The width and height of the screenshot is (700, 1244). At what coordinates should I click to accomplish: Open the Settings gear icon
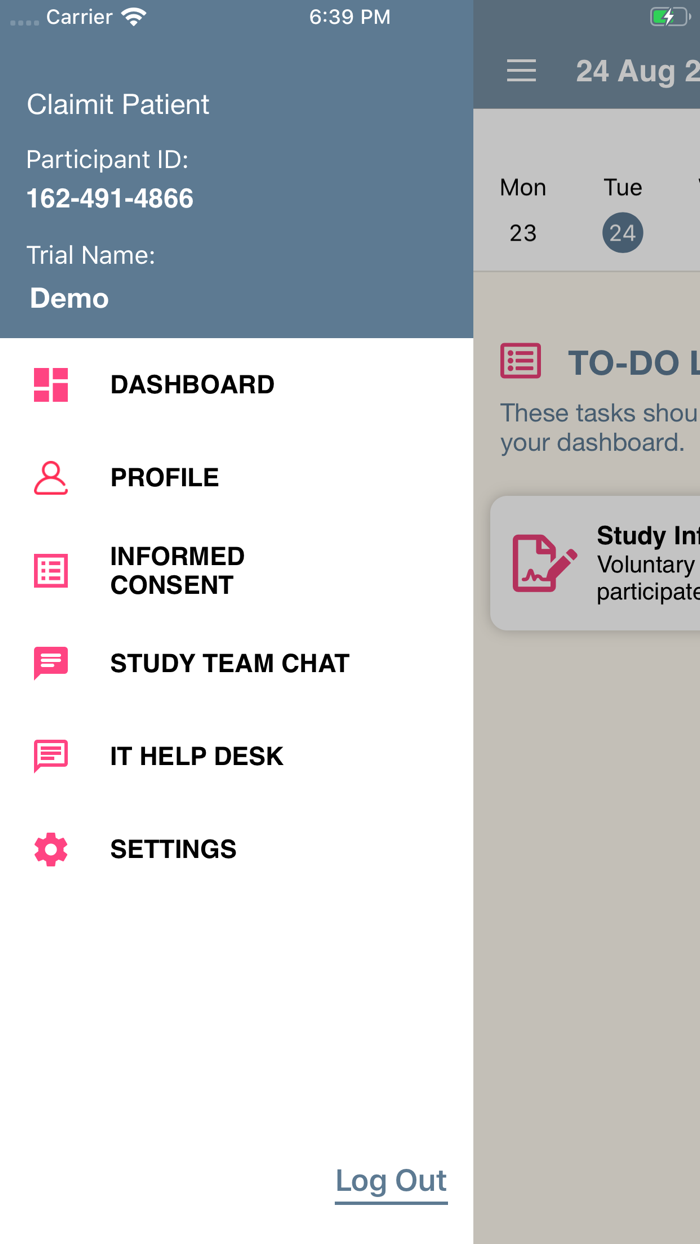click(x=49, y=849)
